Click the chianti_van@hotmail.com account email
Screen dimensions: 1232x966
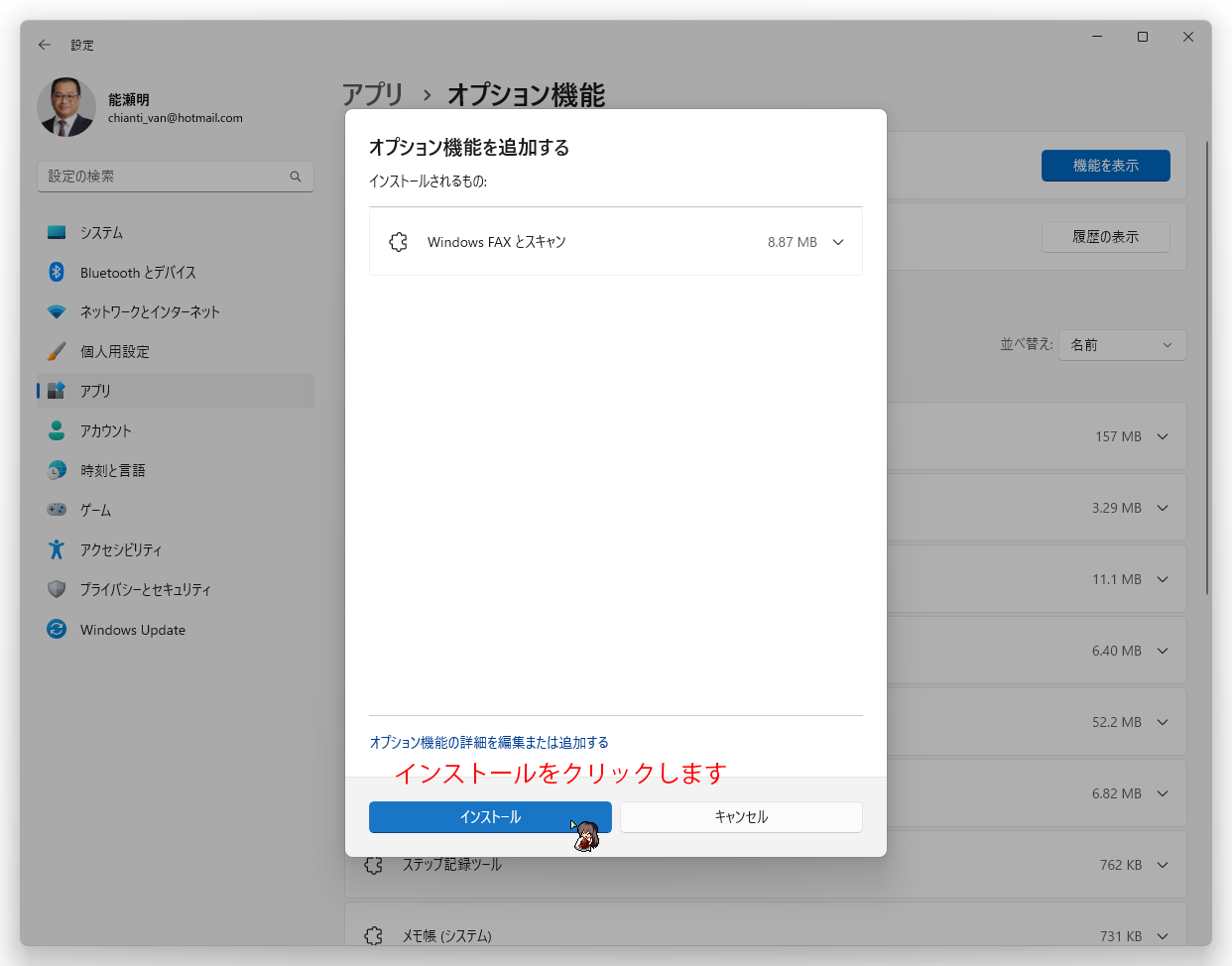(176, 118)
